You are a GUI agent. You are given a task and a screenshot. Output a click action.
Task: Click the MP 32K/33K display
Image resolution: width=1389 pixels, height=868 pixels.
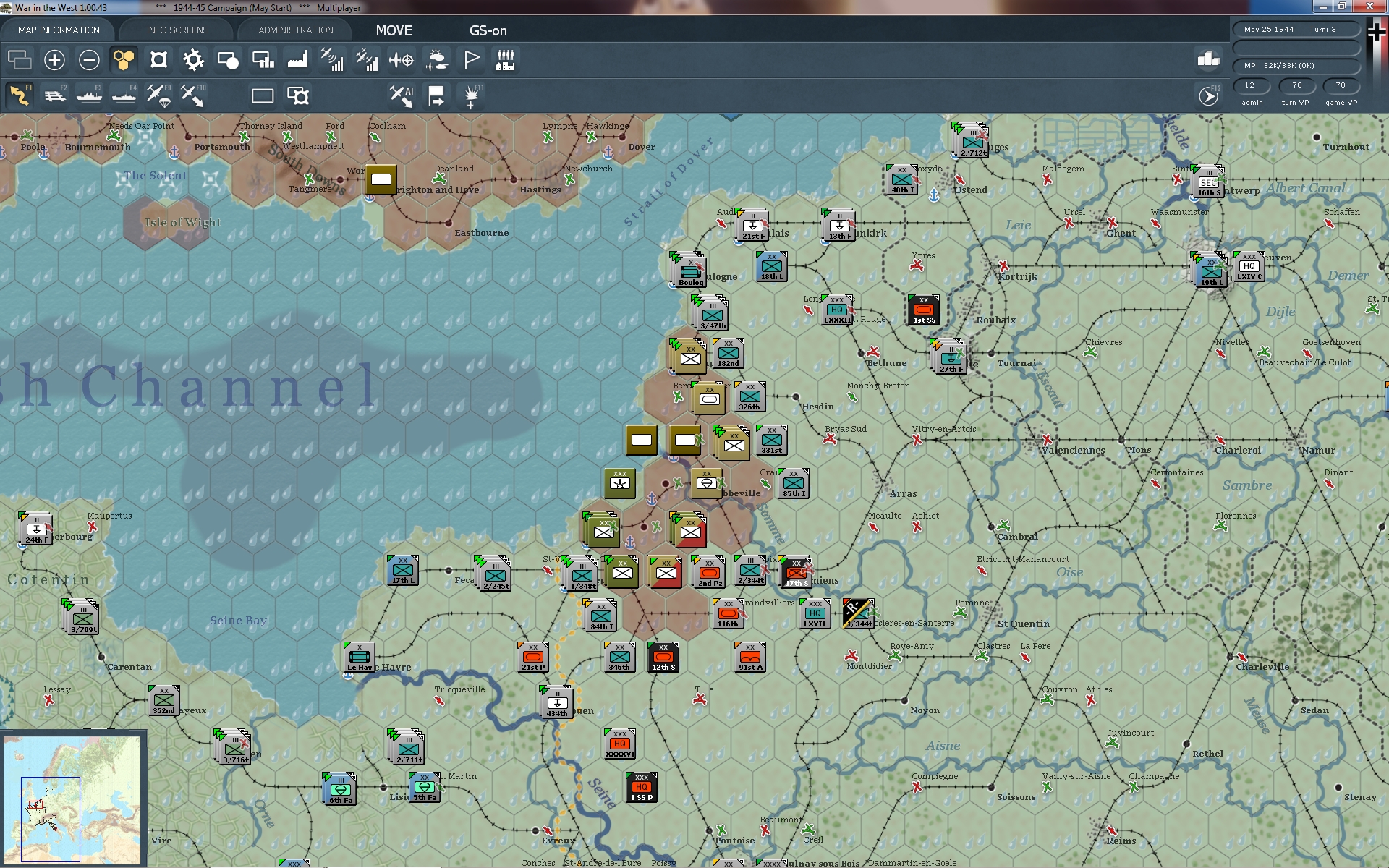click(x=1296, y=66)
